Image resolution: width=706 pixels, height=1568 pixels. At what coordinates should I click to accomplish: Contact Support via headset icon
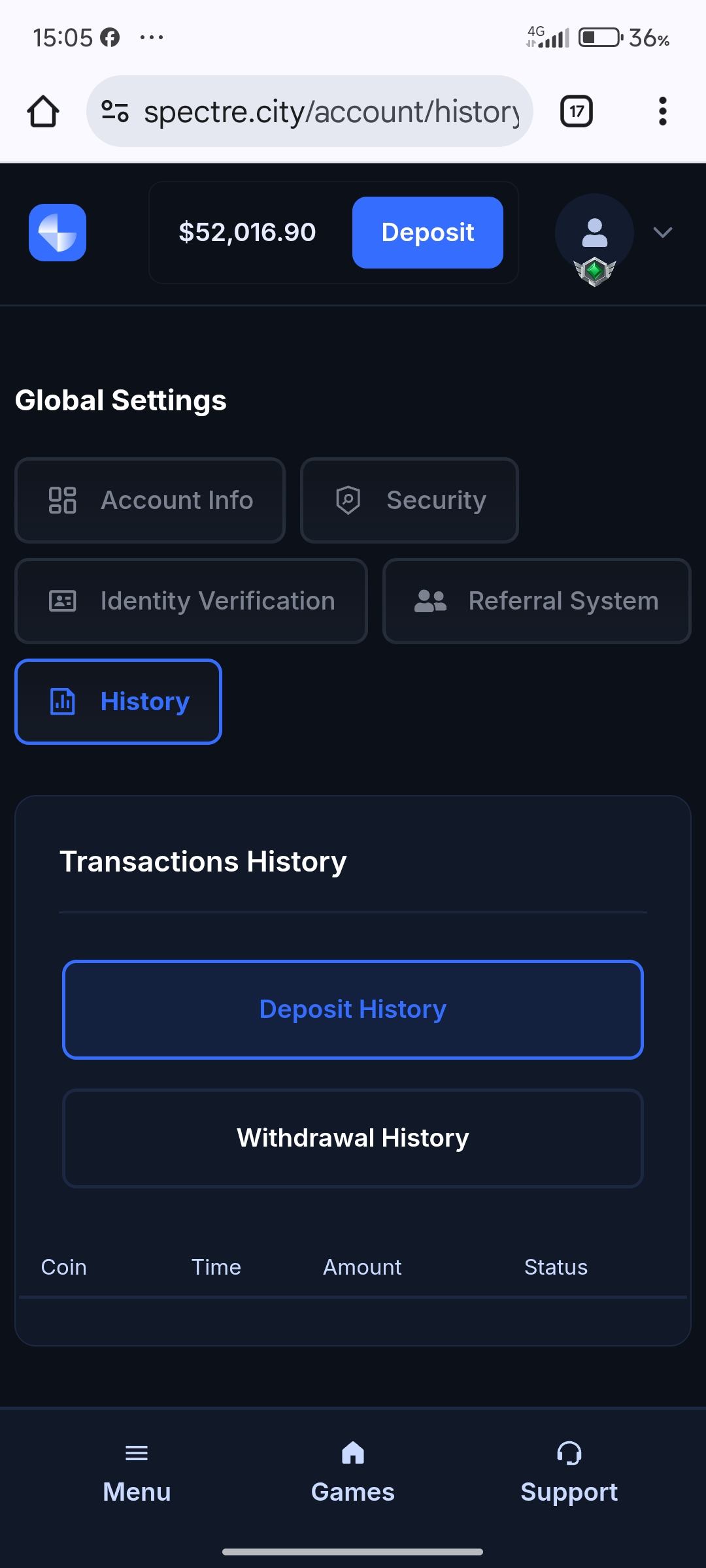pos(569,1453)
